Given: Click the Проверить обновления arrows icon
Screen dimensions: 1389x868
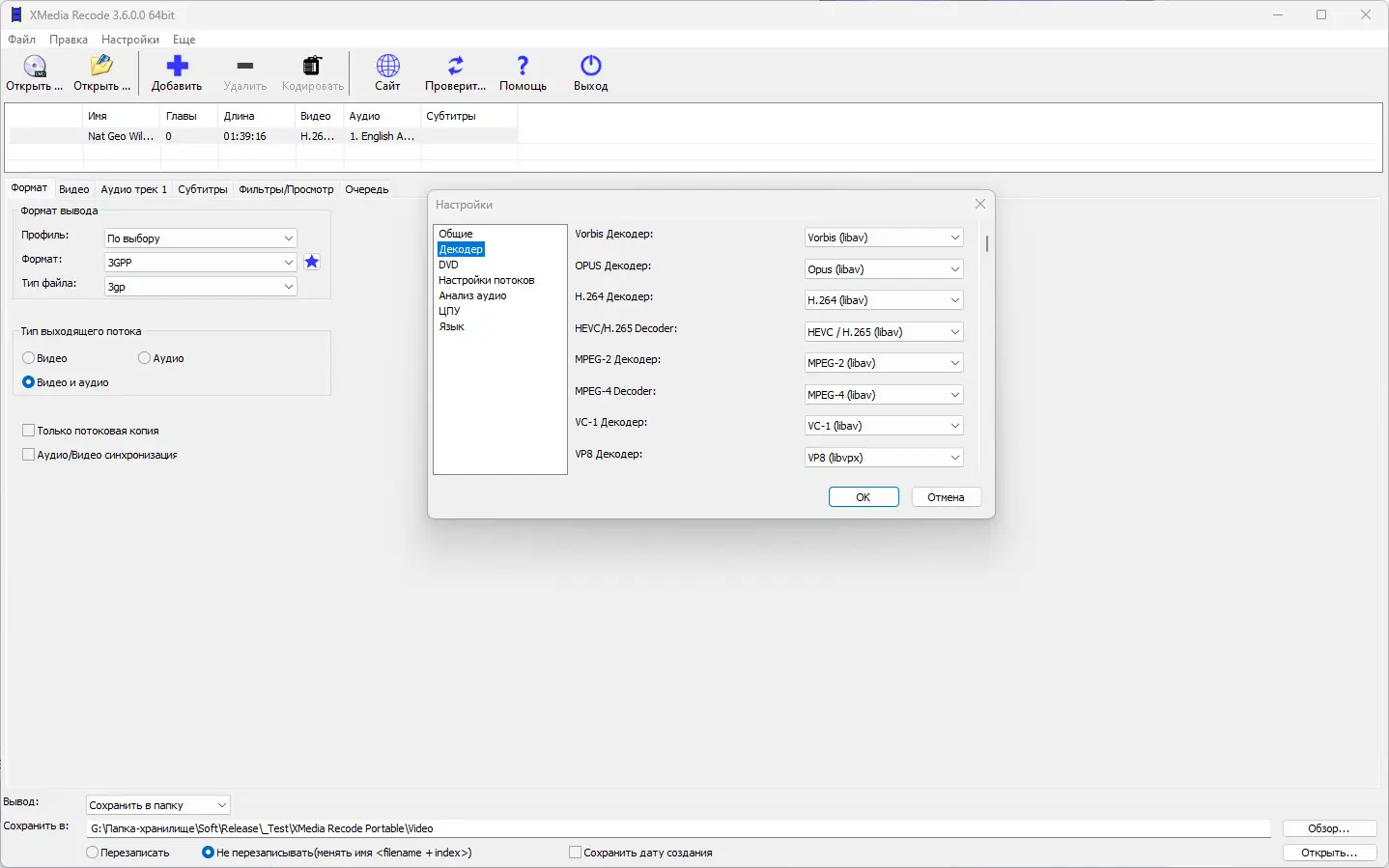Looking at the screenshot, I should 456,66.
